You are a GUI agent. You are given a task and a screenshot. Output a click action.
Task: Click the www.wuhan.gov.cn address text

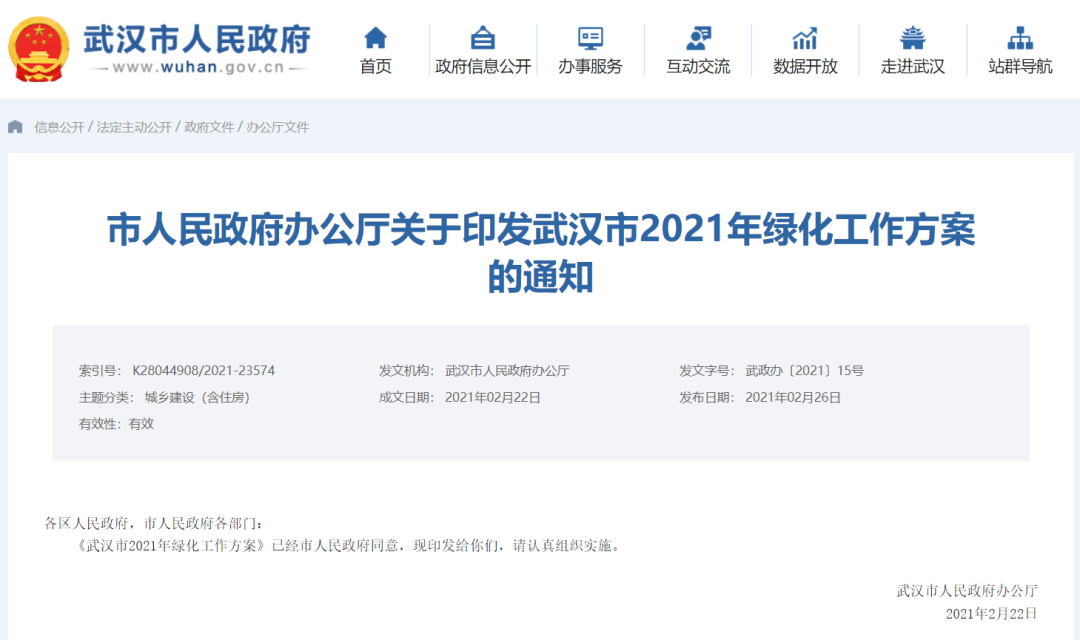(x=198, y=68)
